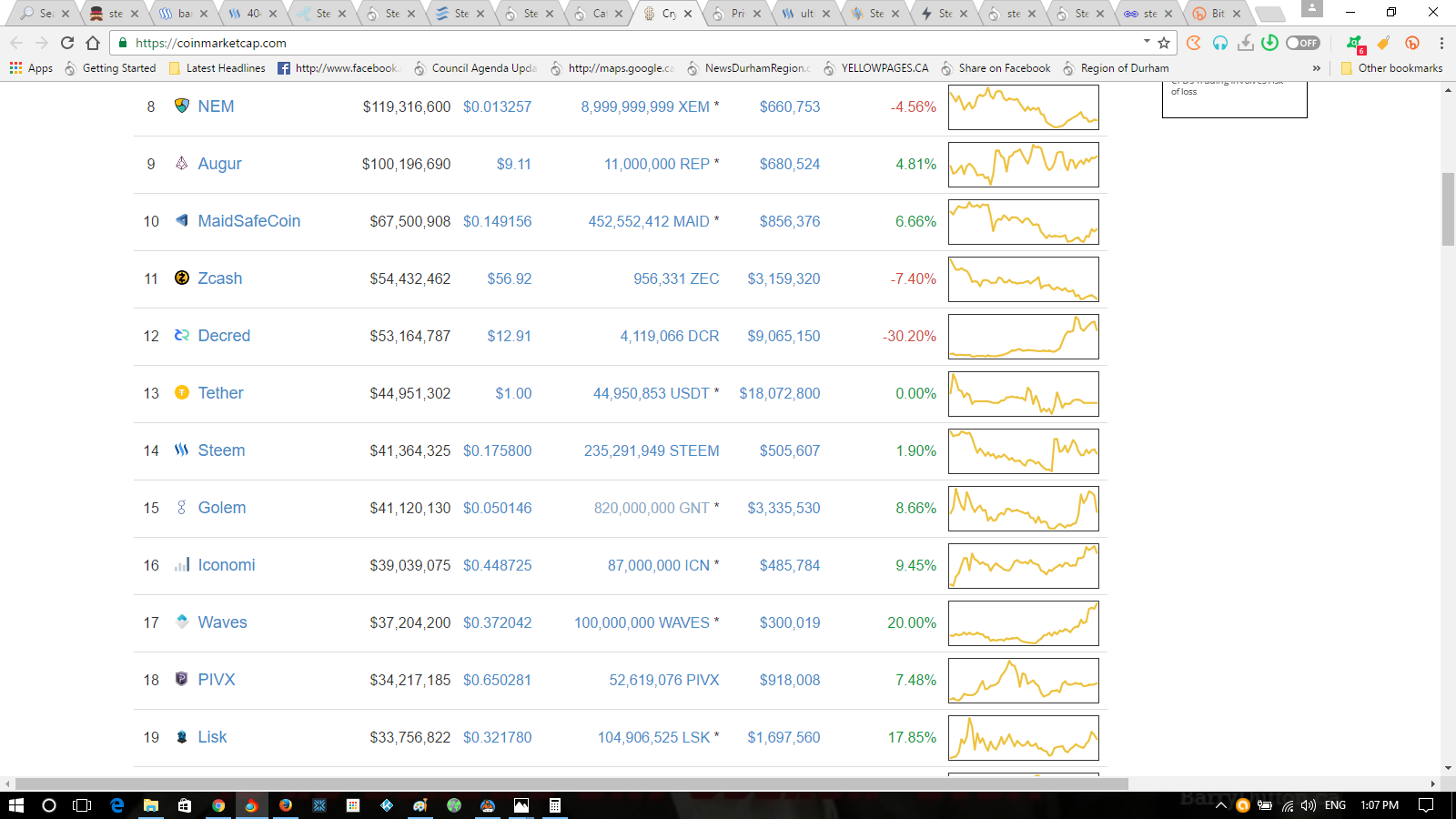Open the green Avast extension with badge 6
This screenshot has width=1456, height=819.
(x=1355, y=44)
